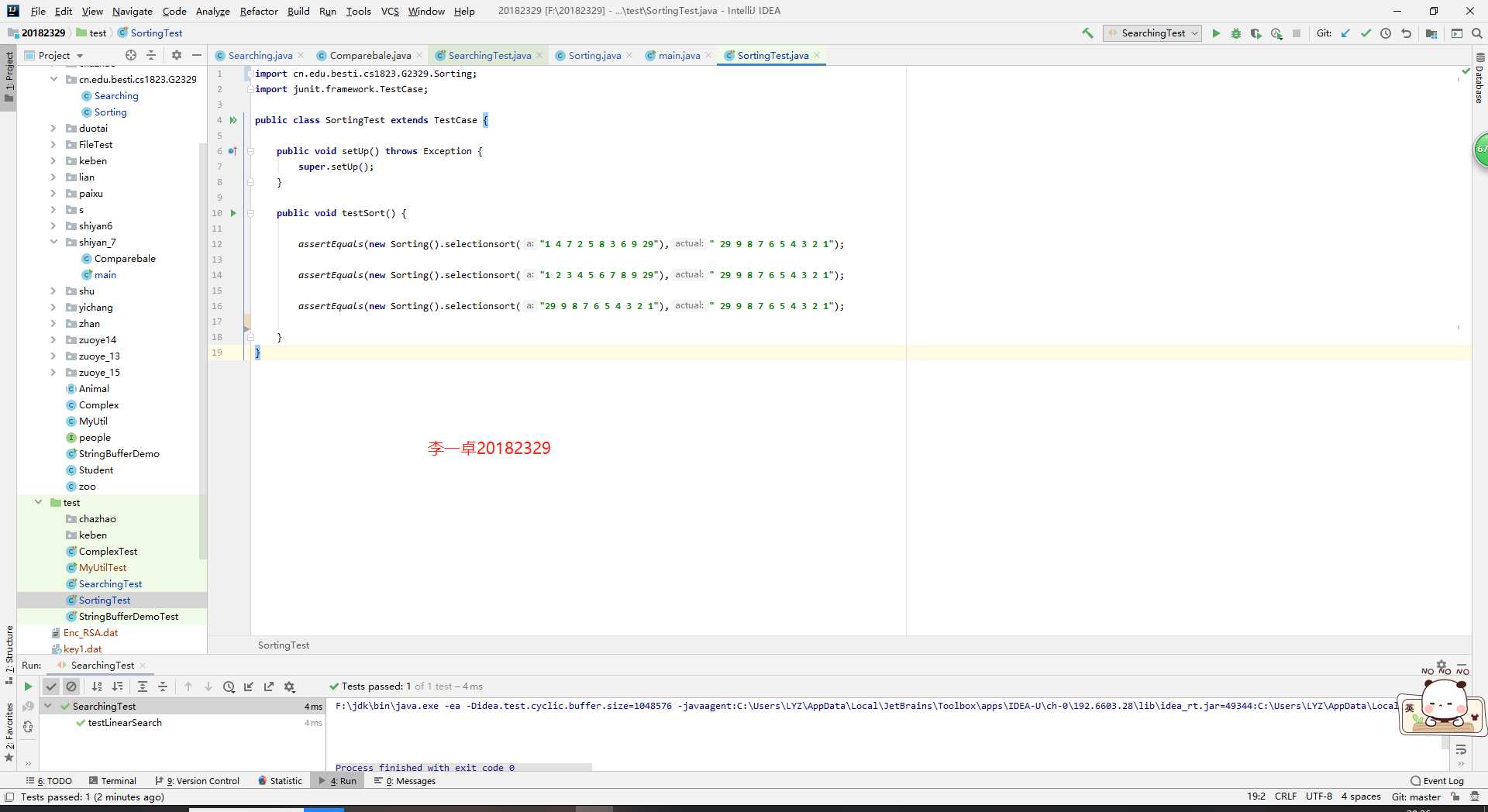
Task: Switch to the Comparebale.java tab
Action: click(x=370, y=56)
